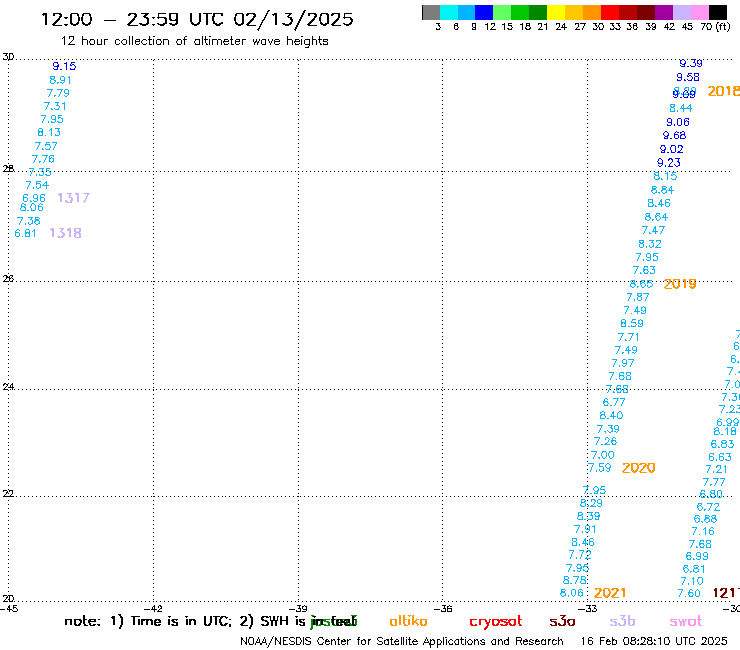Select the 8.13 wave height value

pos(49,132)
